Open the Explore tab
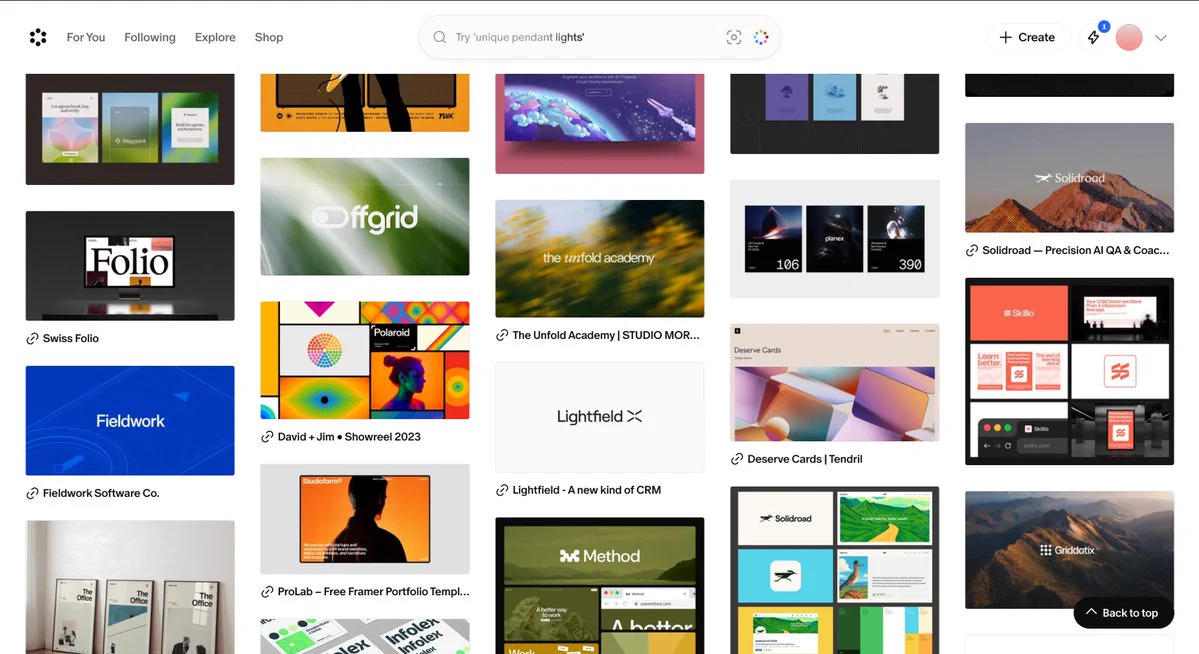Image resolution: width=1199 pixels, height=654 pixels. (x=215, y=37)
